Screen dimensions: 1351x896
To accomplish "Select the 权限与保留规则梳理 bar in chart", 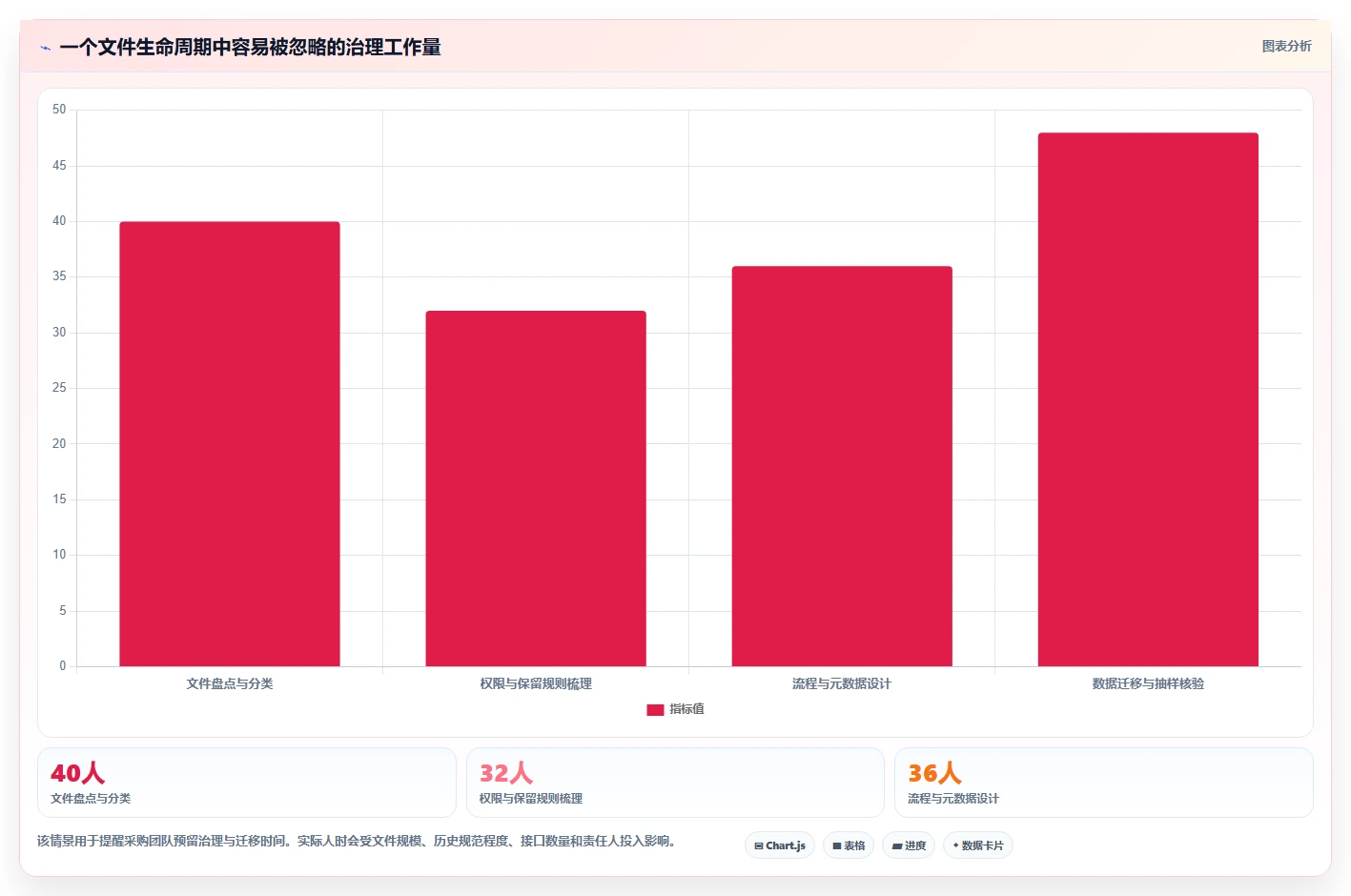I will tap(536, 488).
